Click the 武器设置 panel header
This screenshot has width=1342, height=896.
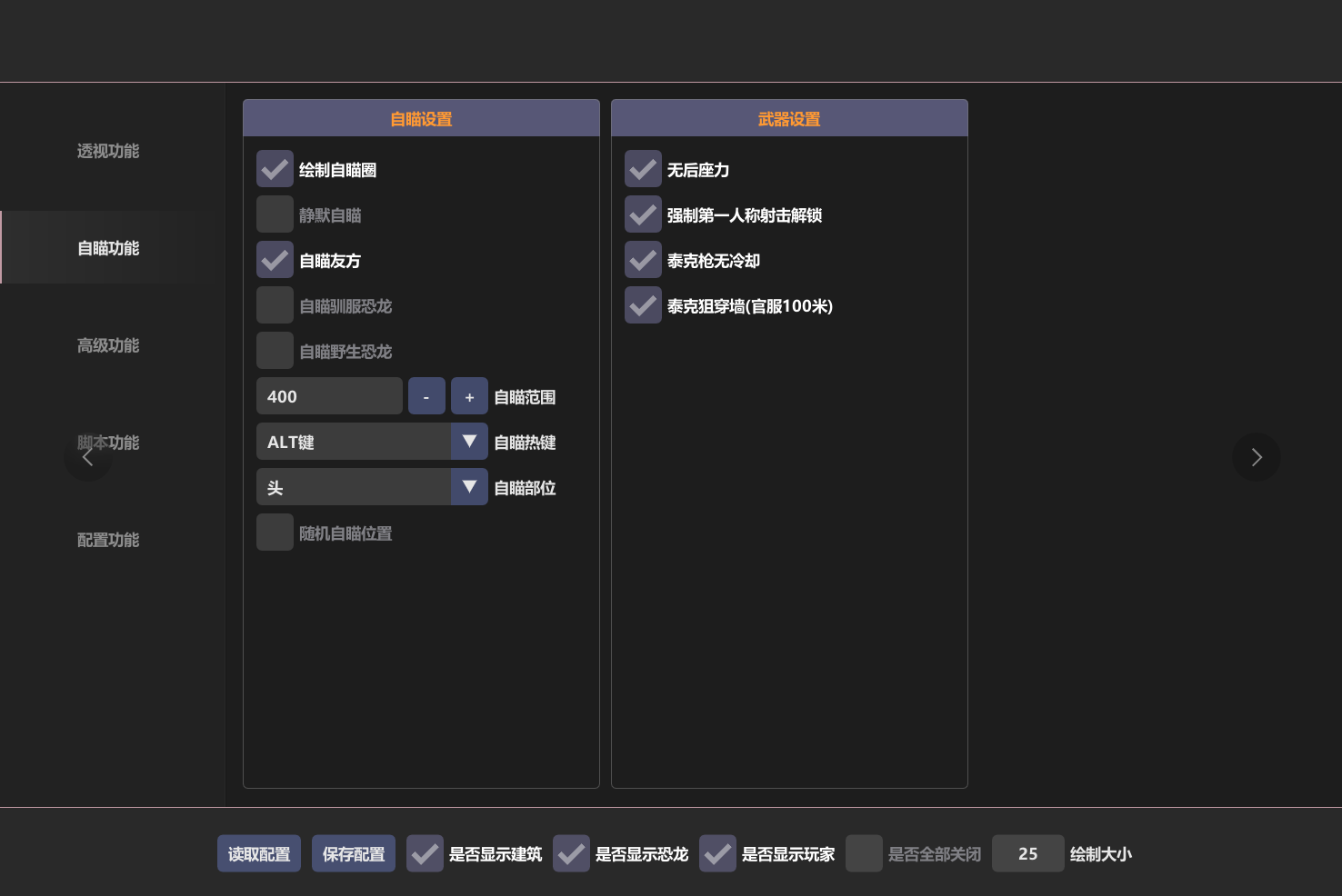[789, 118]
